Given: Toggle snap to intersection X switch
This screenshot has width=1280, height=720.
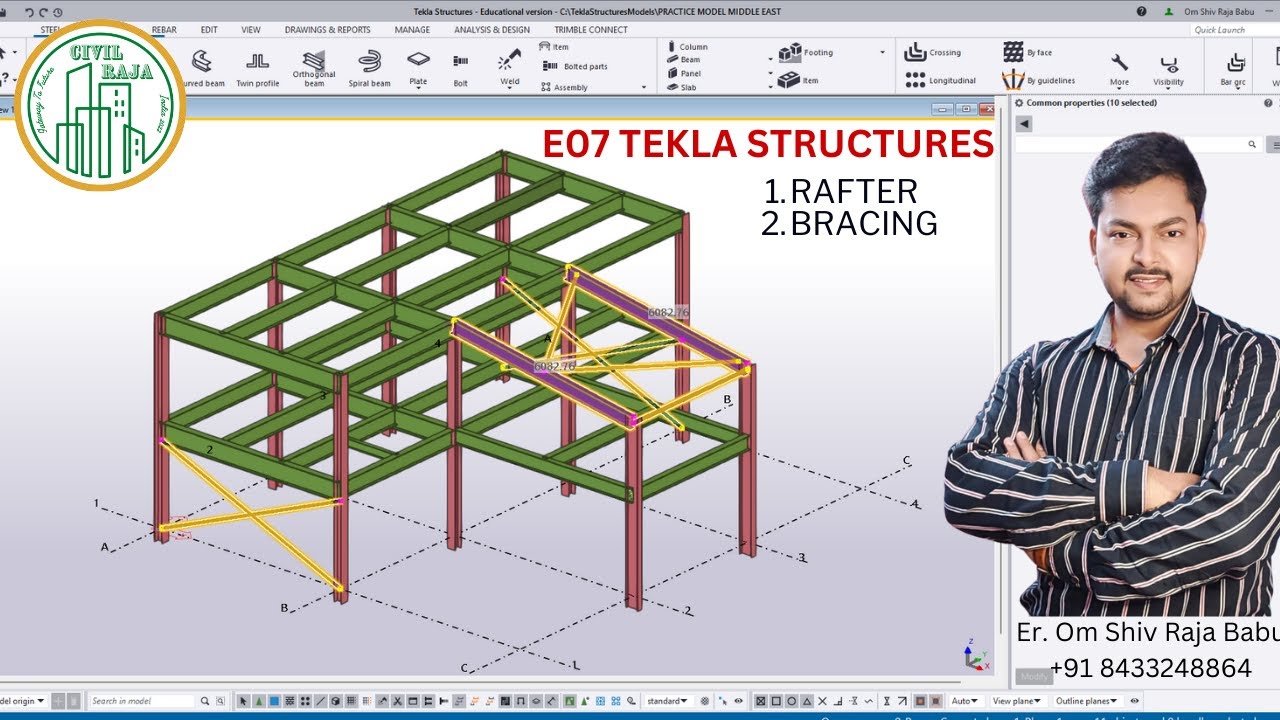Looking at the screenshot, I should pyautogui.click(x=822, y=701).
